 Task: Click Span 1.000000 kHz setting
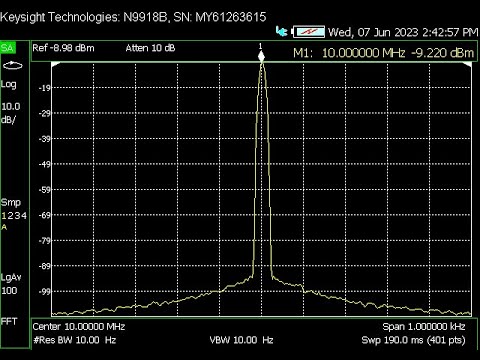tap(424, 327)
